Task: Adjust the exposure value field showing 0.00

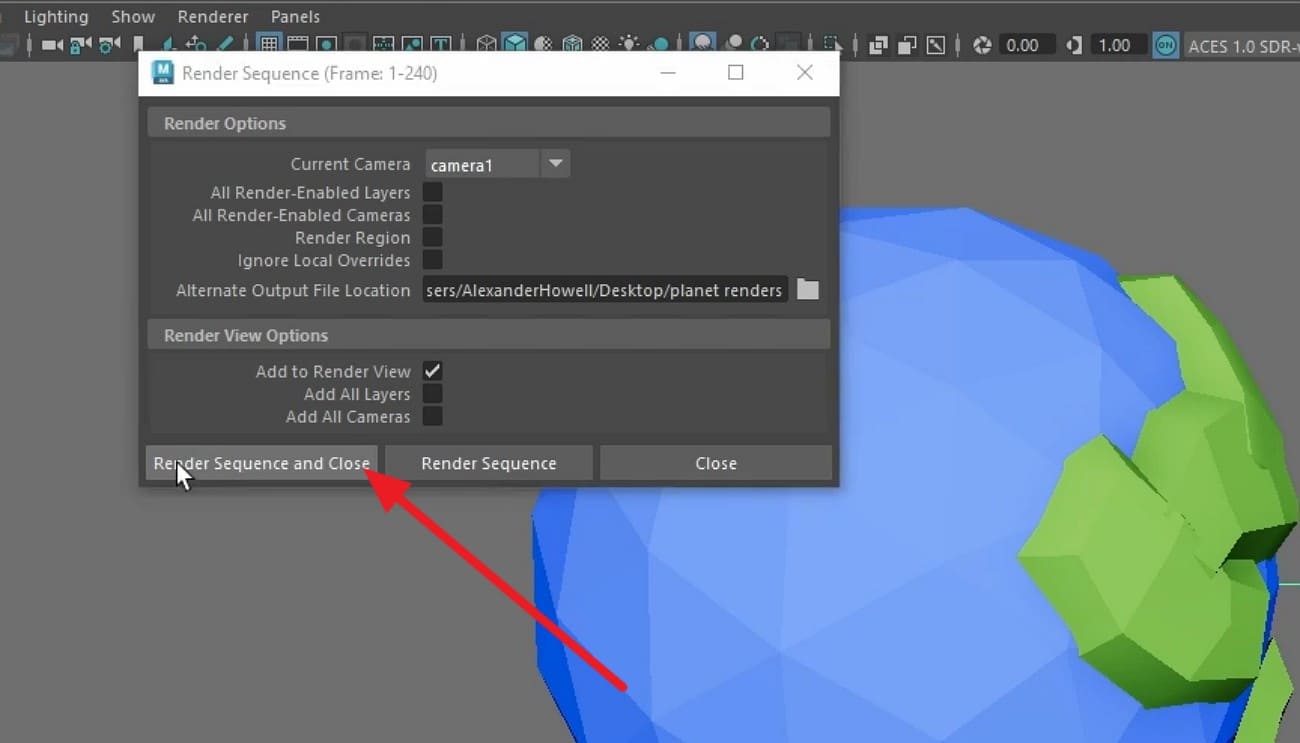Action: pos(1022,45)
